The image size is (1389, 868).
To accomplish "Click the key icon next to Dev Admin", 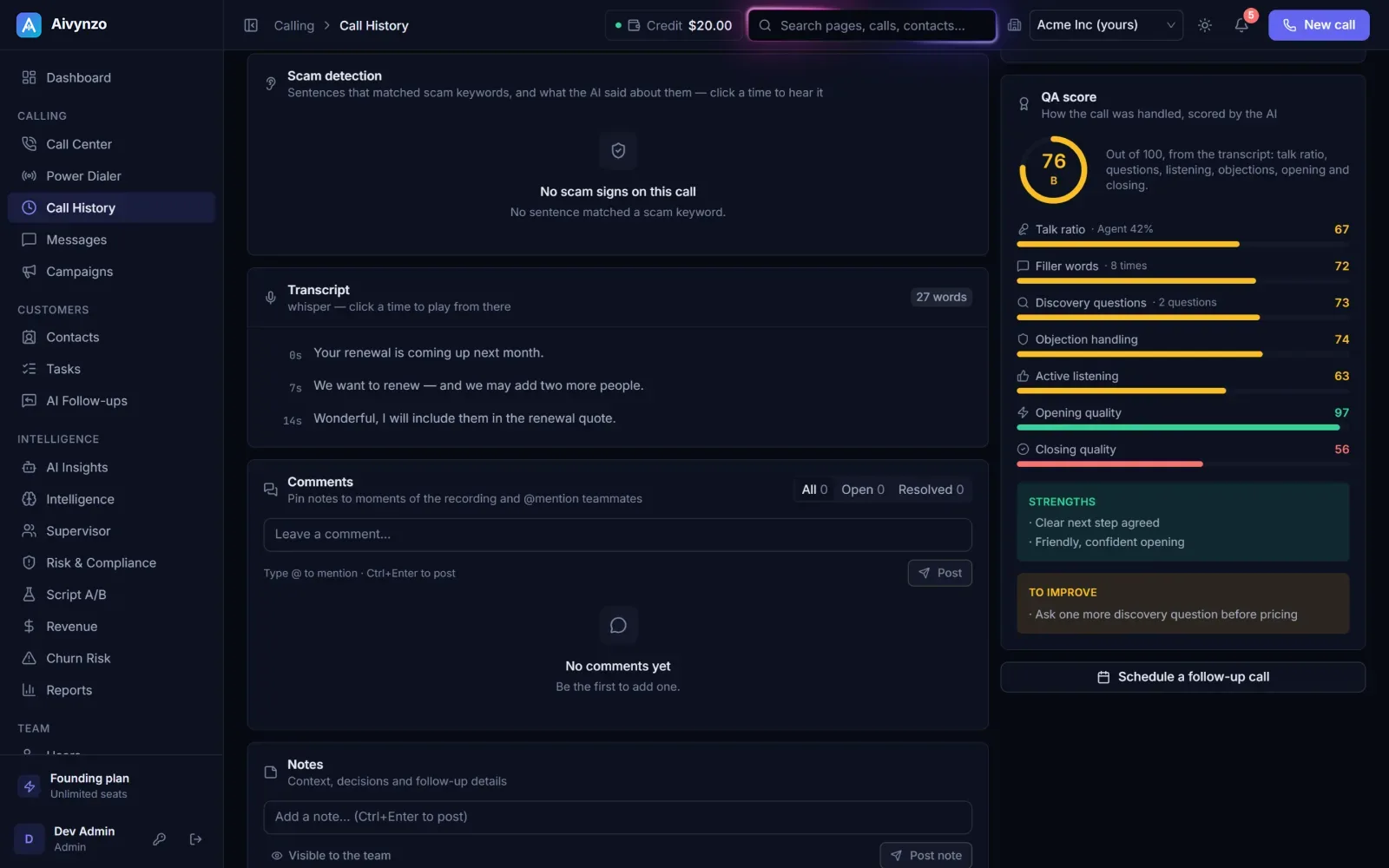I will [x=159, y=839].
